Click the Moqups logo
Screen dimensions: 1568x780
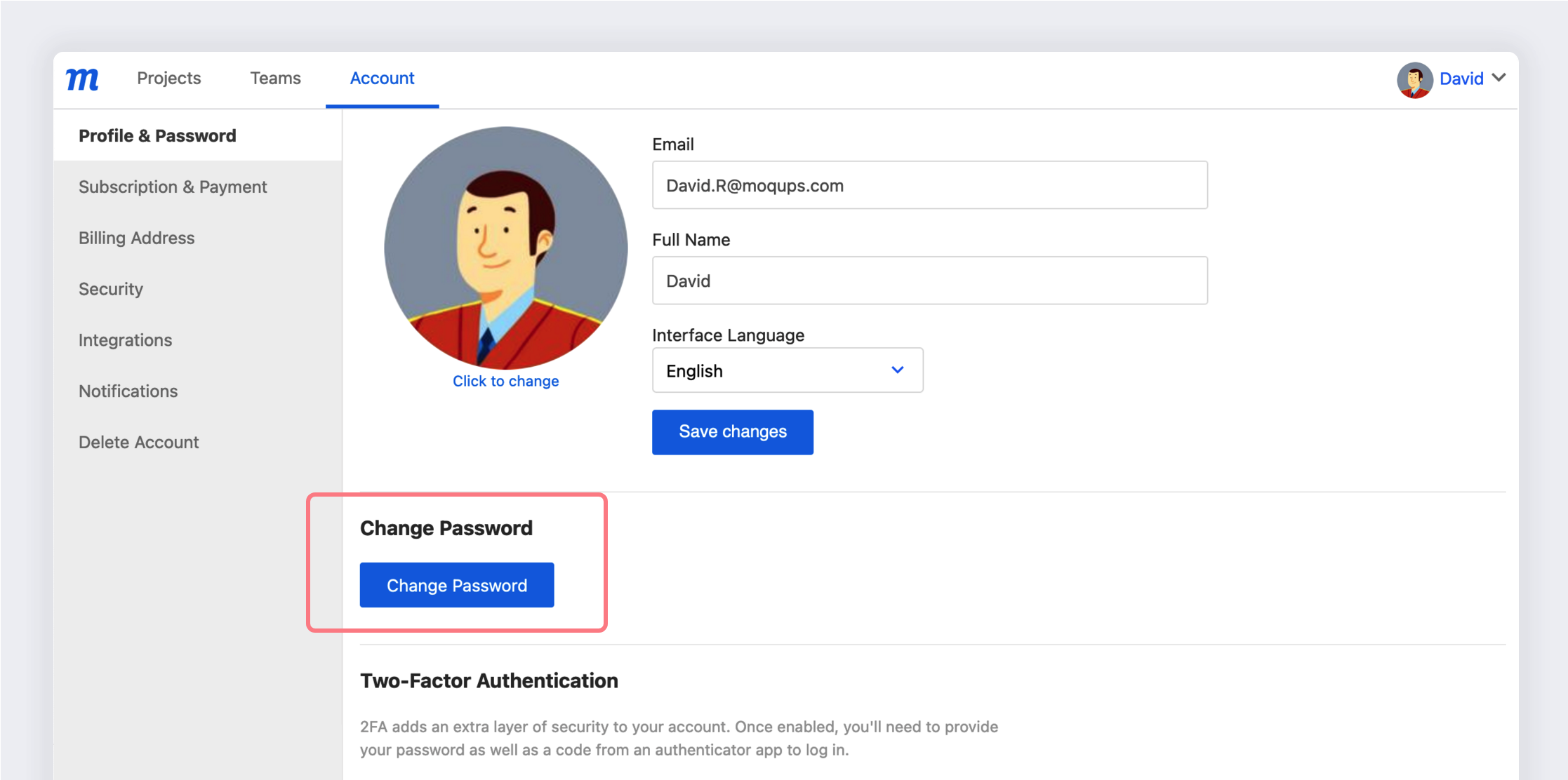(81, 79)
